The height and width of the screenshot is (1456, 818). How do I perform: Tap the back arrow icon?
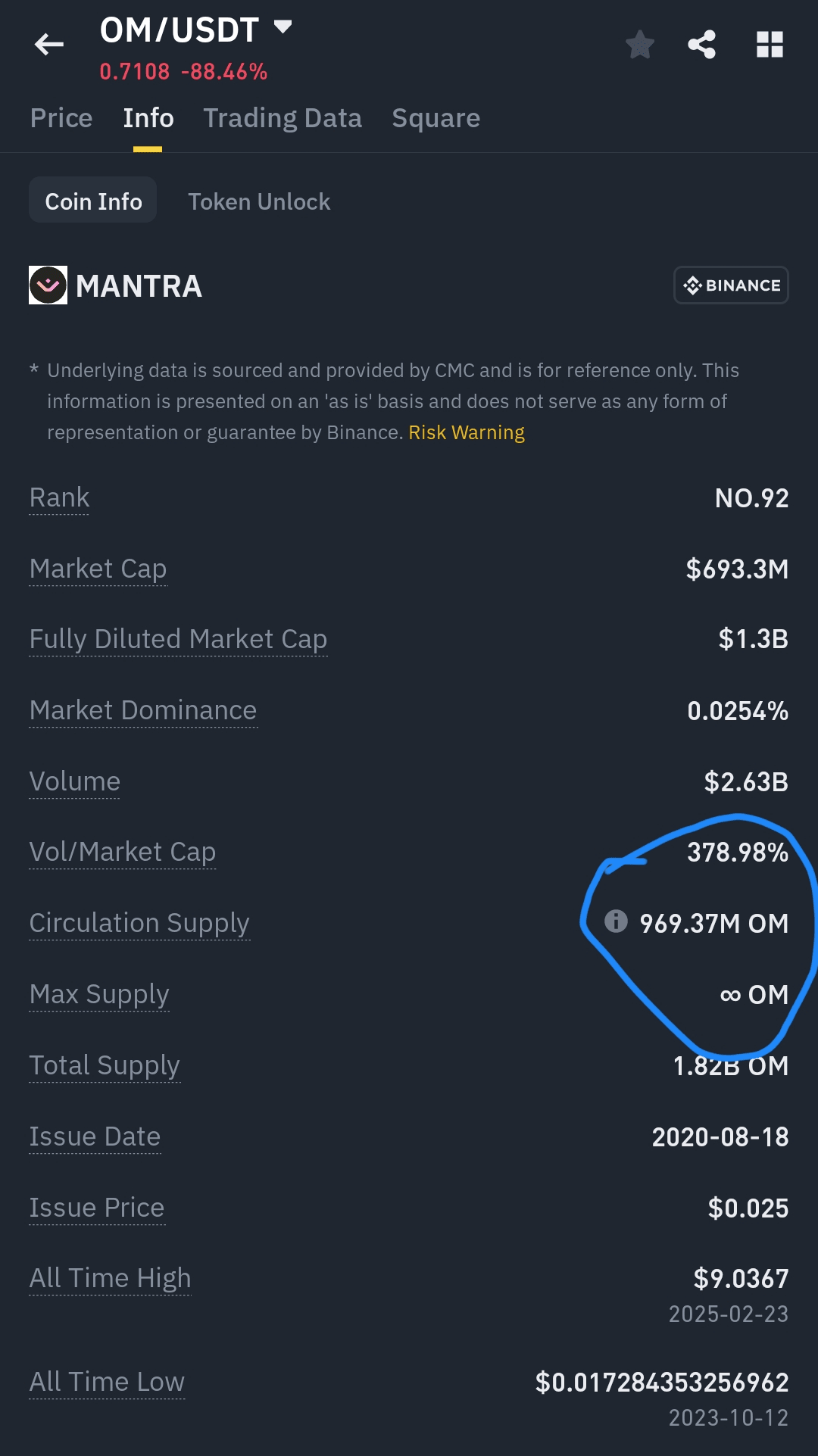[49, 45]
